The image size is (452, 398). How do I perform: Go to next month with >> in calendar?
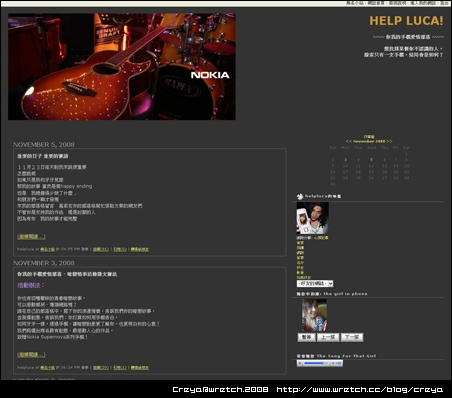pos(389,141)
